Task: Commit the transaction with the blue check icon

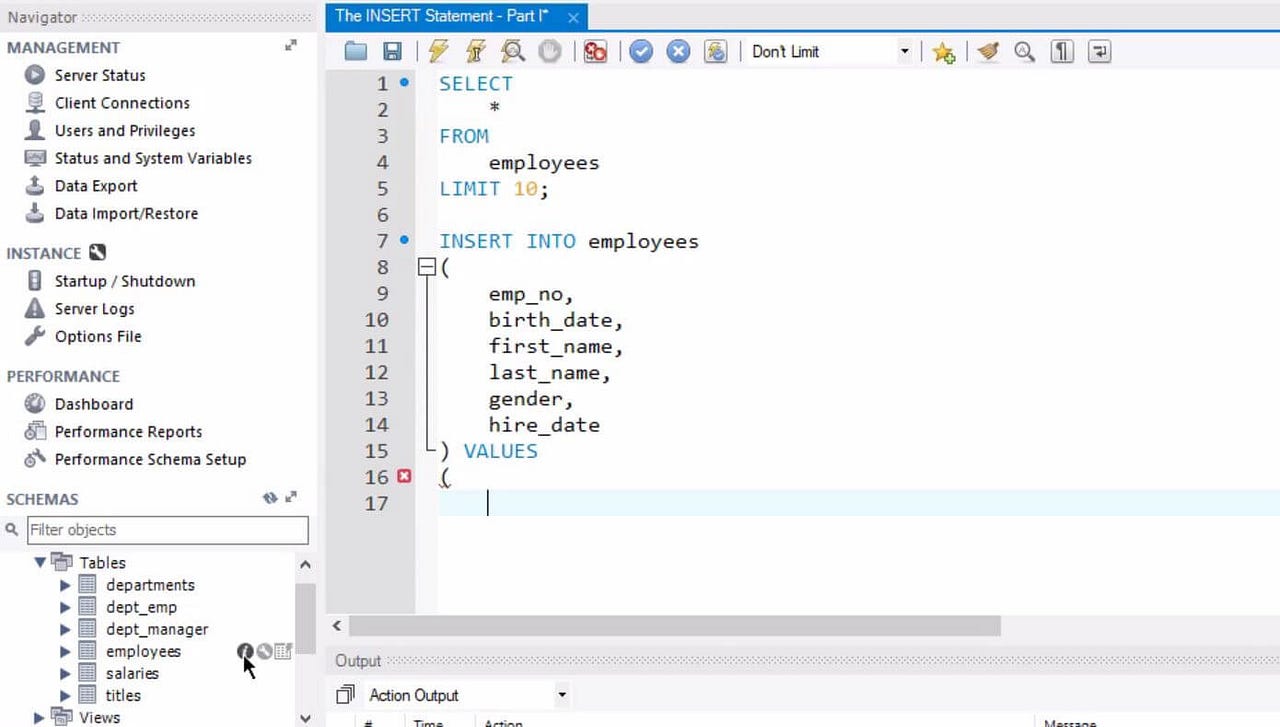Action: coord(641,50)
